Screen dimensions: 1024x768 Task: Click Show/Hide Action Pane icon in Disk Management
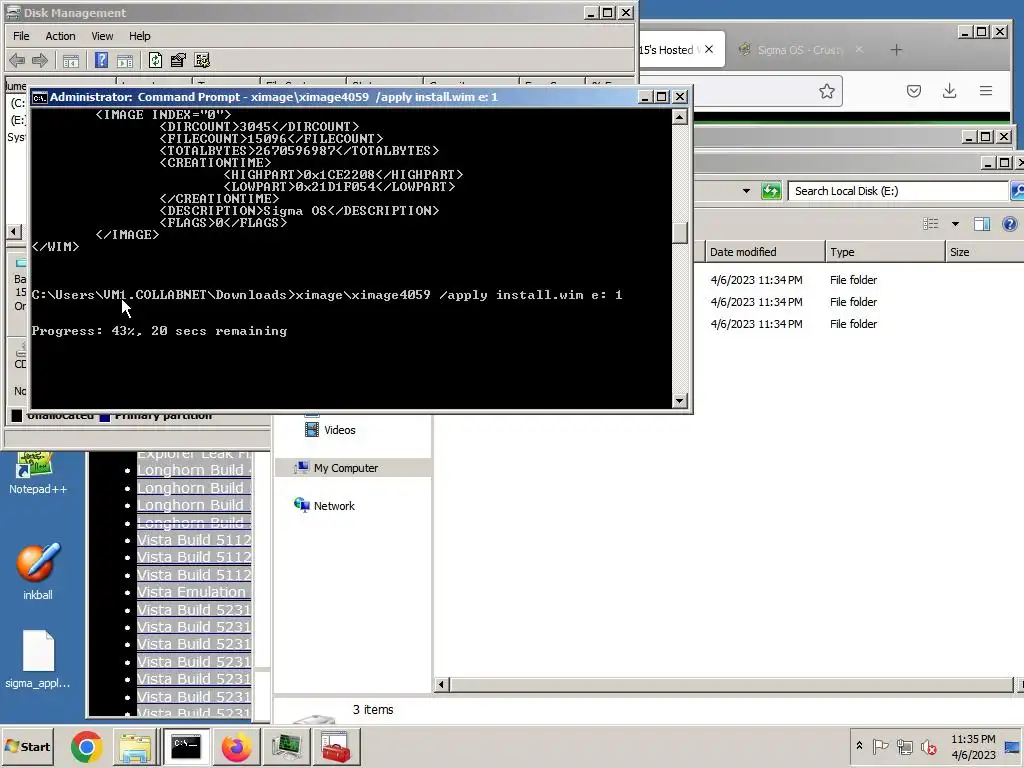point(125,61)
